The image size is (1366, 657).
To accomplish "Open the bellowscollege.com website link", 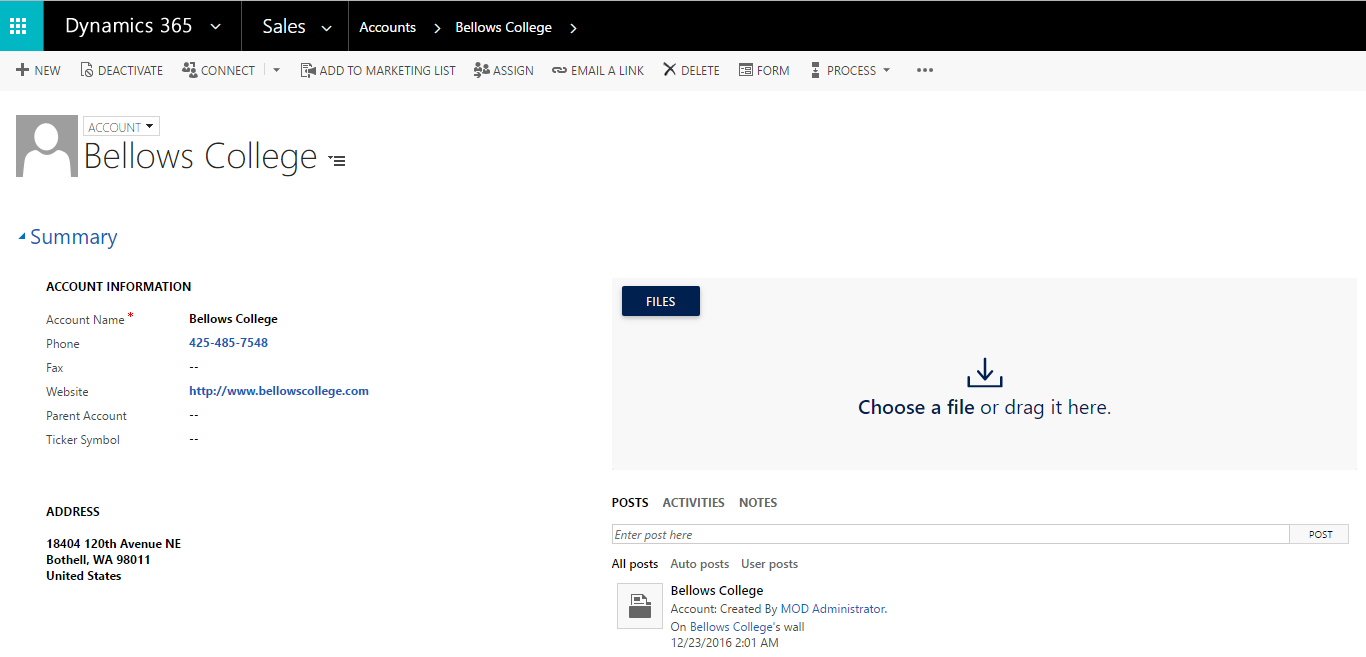I will pos(278,391).
